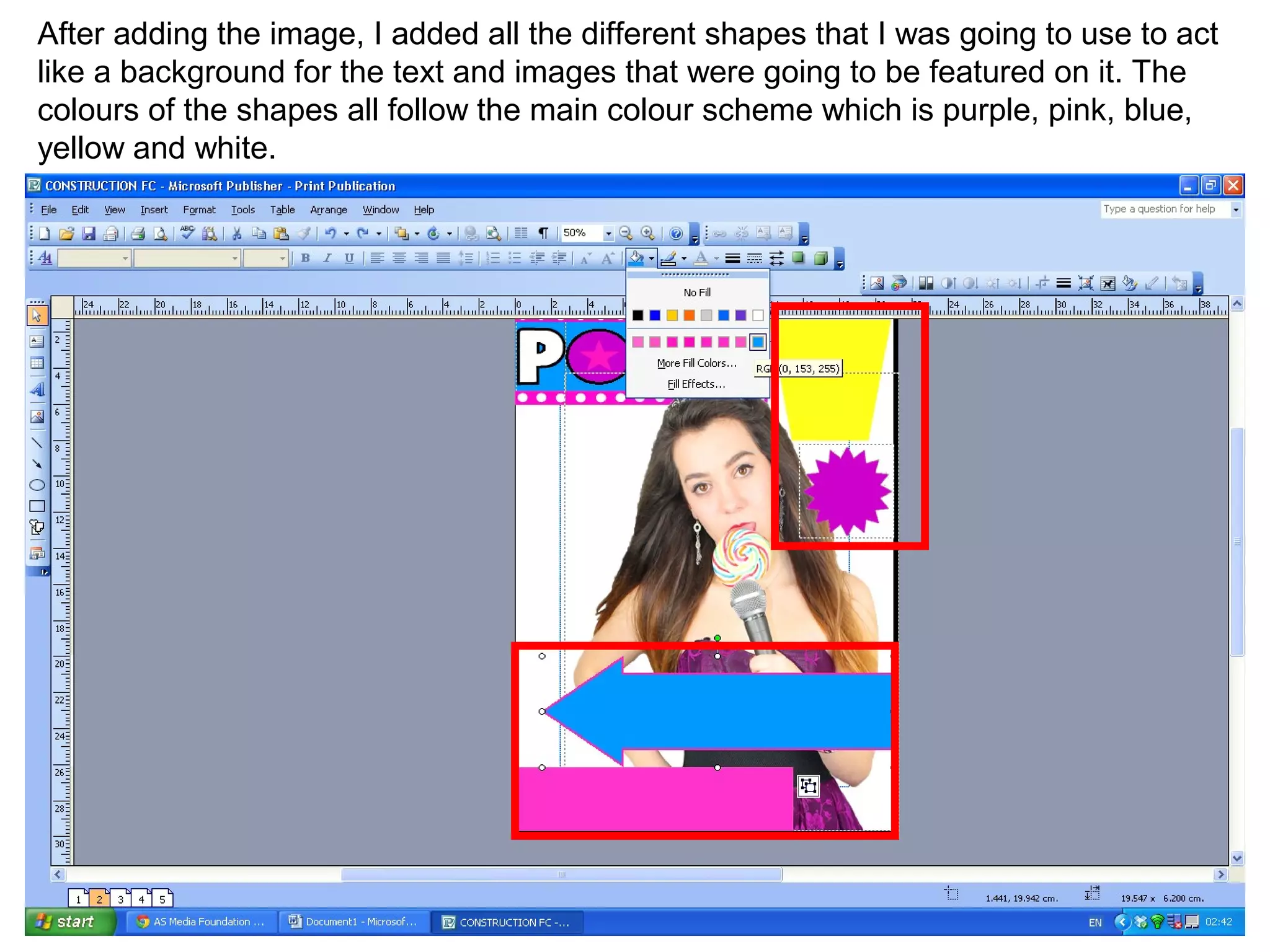This screenshot has height=952, width=1270.
Task: Open Print Preview
Action: (x=160, y=234)
